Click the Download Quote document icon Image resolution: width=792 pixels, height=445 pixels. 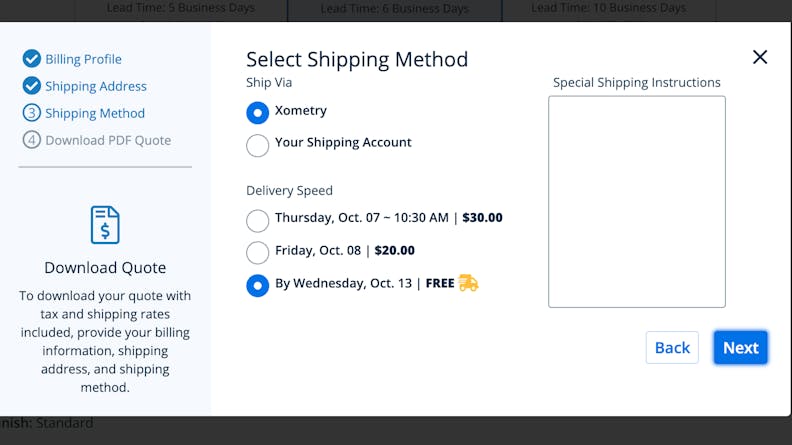point(105,225)
